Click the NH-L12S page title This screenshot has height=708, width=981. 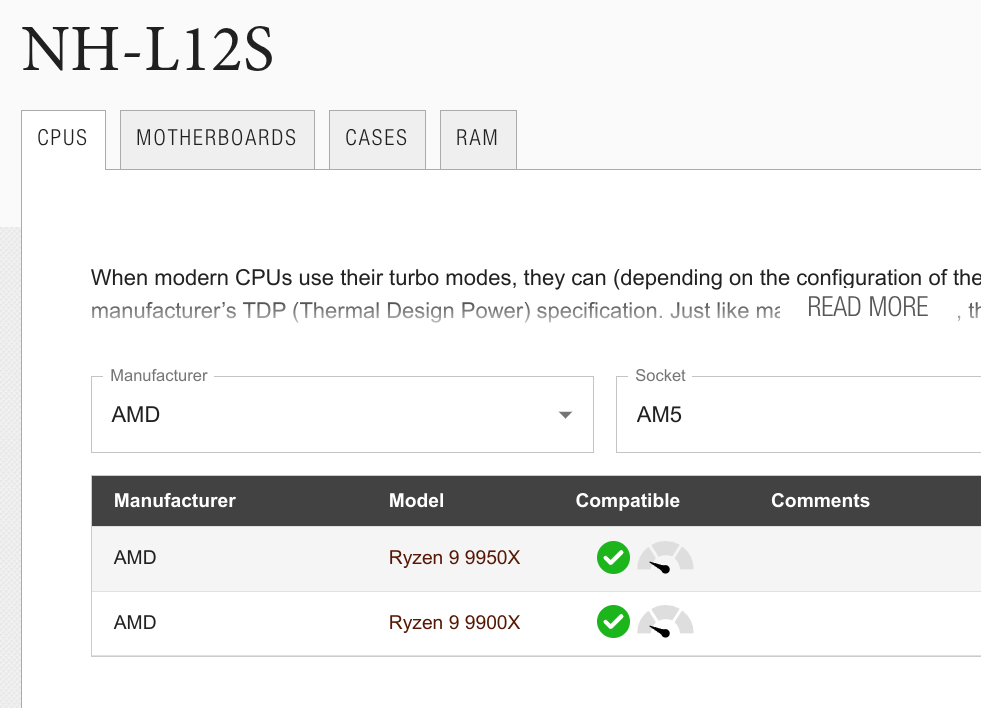point(148,50)
